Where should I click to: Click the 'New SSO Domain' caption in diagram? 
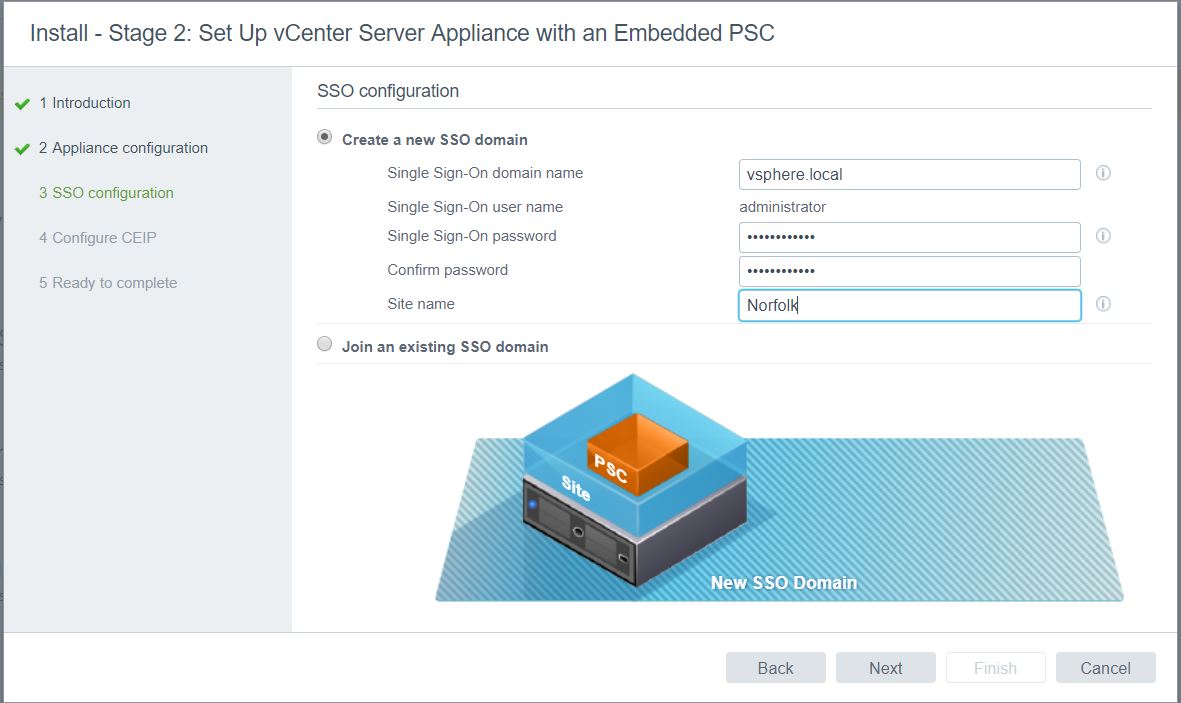pyautogui.click(x=784, y=583)
